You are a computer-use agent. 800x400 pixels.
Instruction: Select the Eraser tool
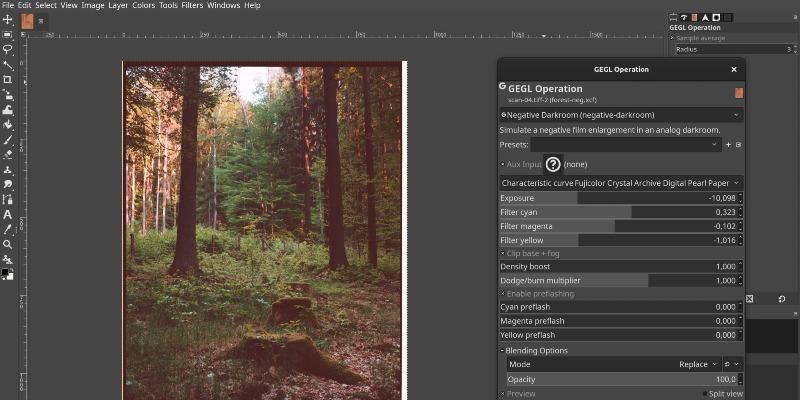point(7,154)
